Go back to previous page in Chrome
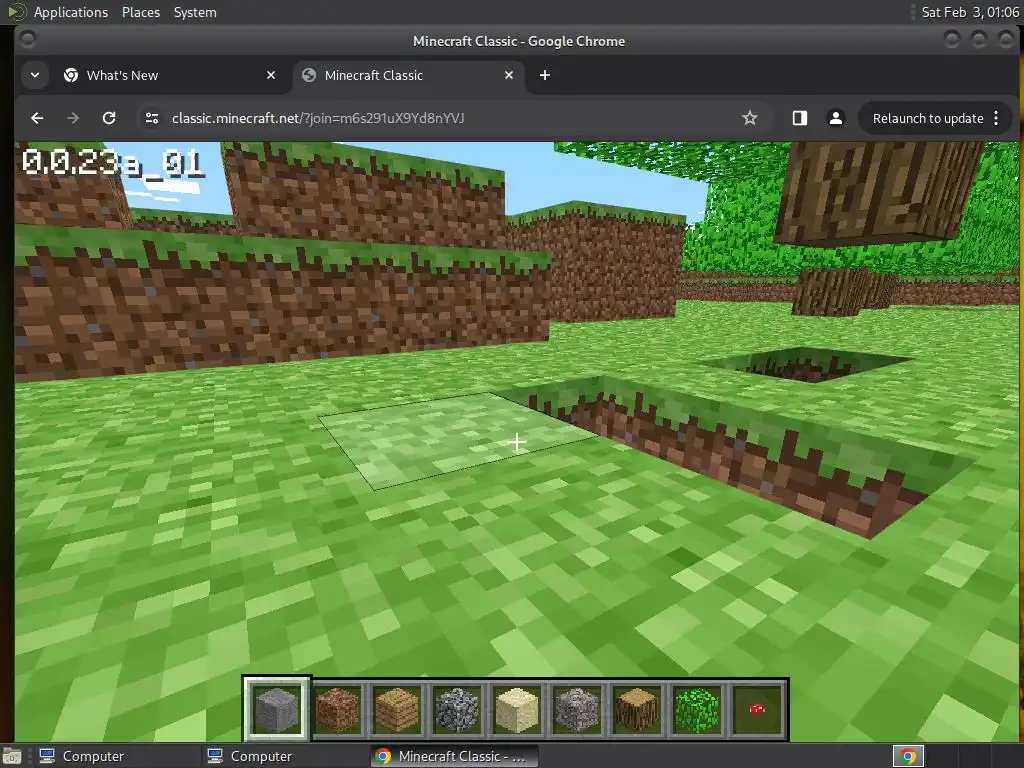1024x768 pixels. [x=37, y=118]
